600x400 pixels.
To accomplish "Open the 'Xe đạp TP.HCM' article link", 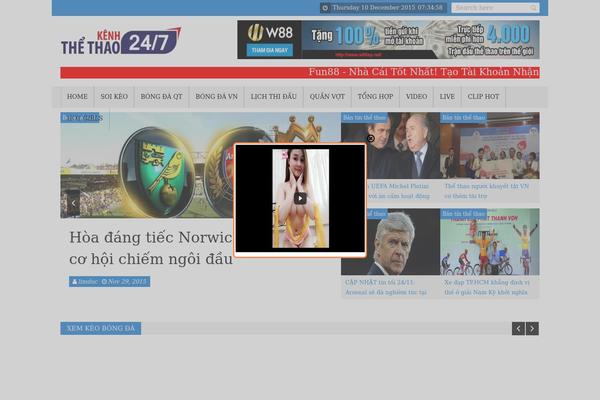I will (x=487, y=287).
